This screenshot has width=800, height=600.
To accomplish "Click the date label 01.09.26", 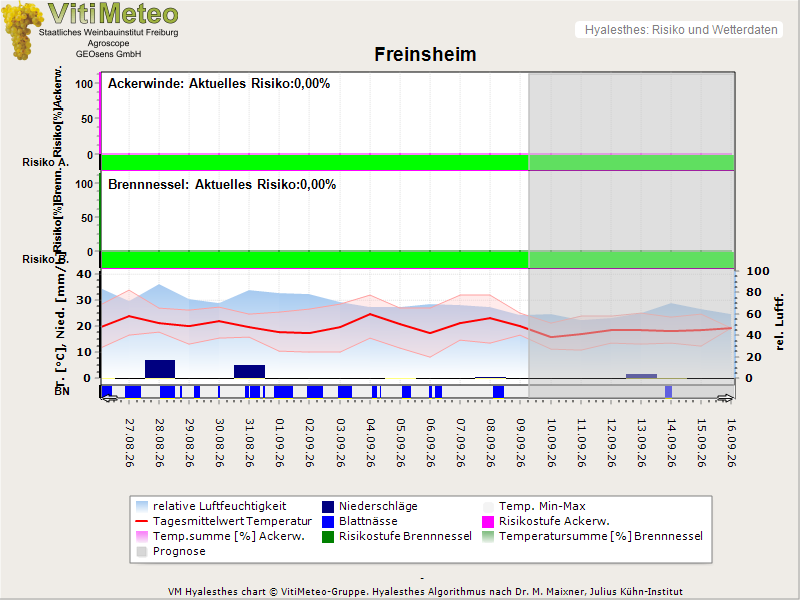I will pyautogui.click(x=280, y=443).
